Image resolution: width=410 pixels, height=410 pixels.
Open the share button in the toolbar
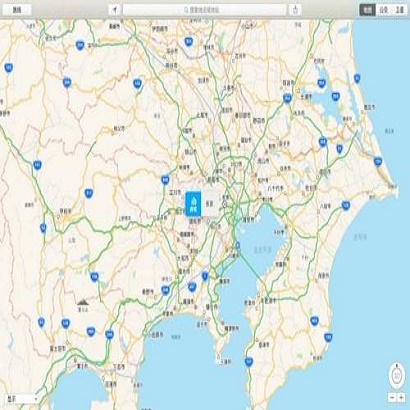tap(295, 10)
